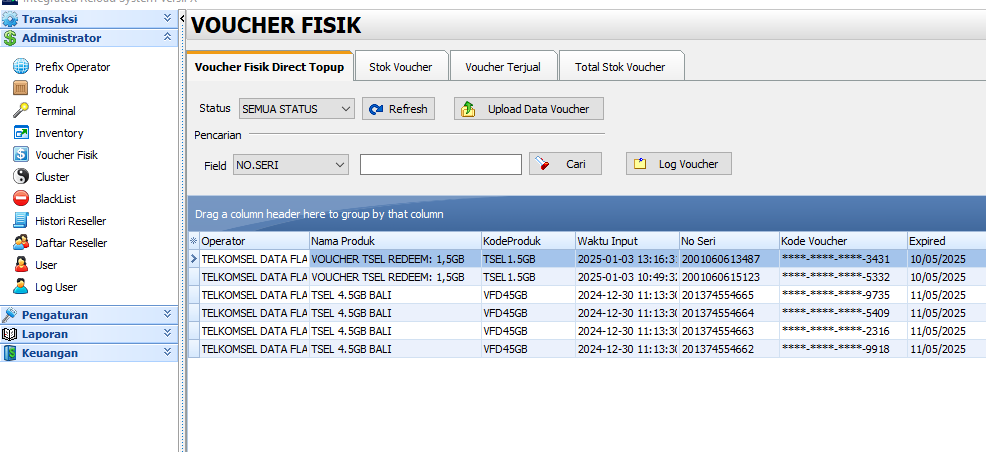Click the Pencarian search text field

pyautogui.click(x=441, y=165)
